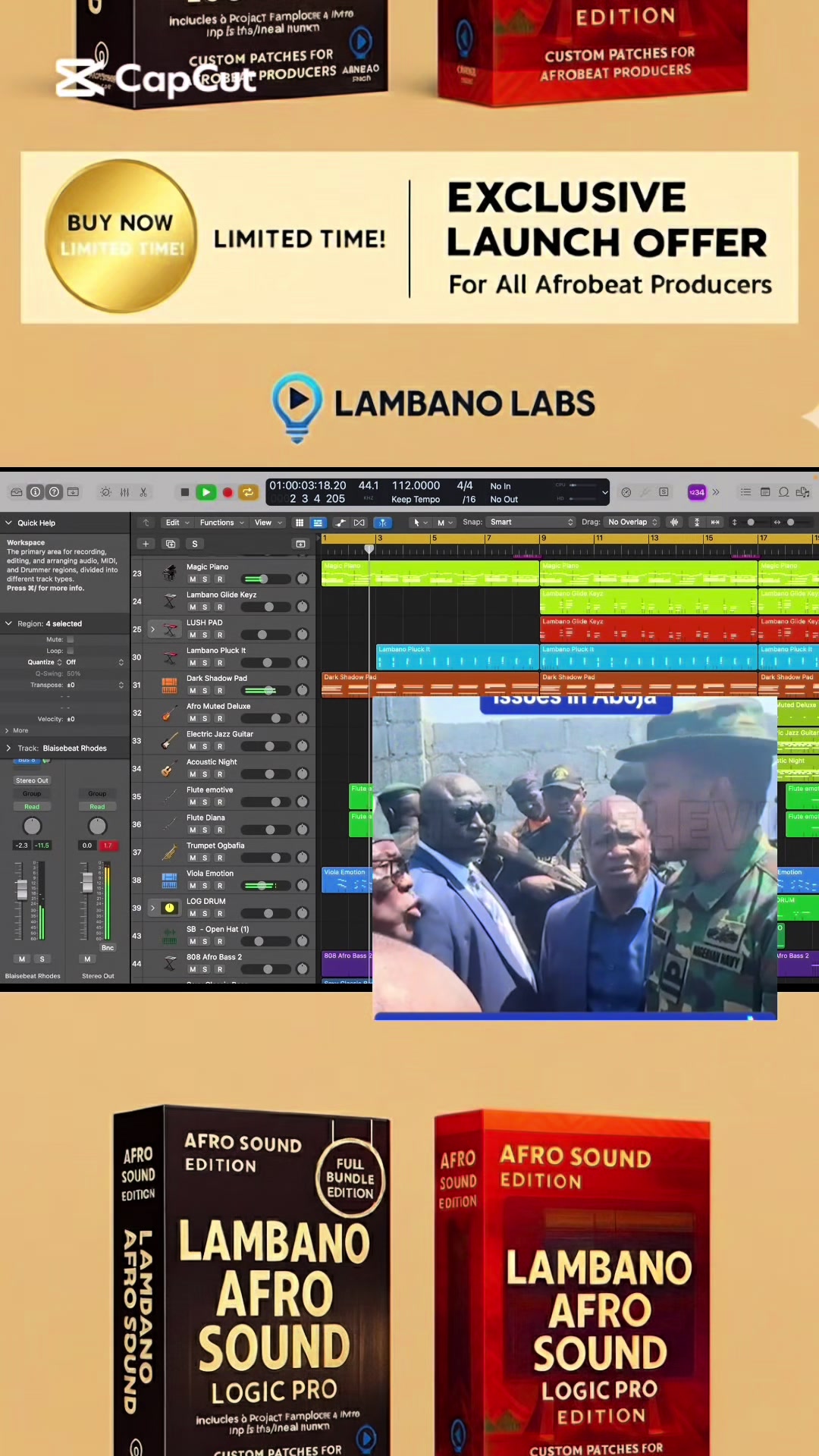Screen dimensions: 819x1456
Task: Click the horizontal auto zoom button
Action: [715, 522]
